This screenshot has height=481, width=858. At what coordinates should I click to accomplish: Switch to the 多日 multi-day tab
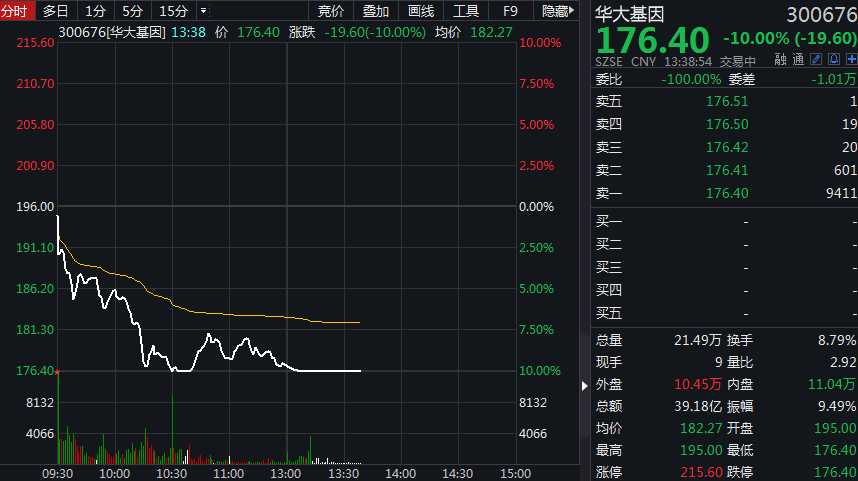pyautogui.click(x=55, y=11)
